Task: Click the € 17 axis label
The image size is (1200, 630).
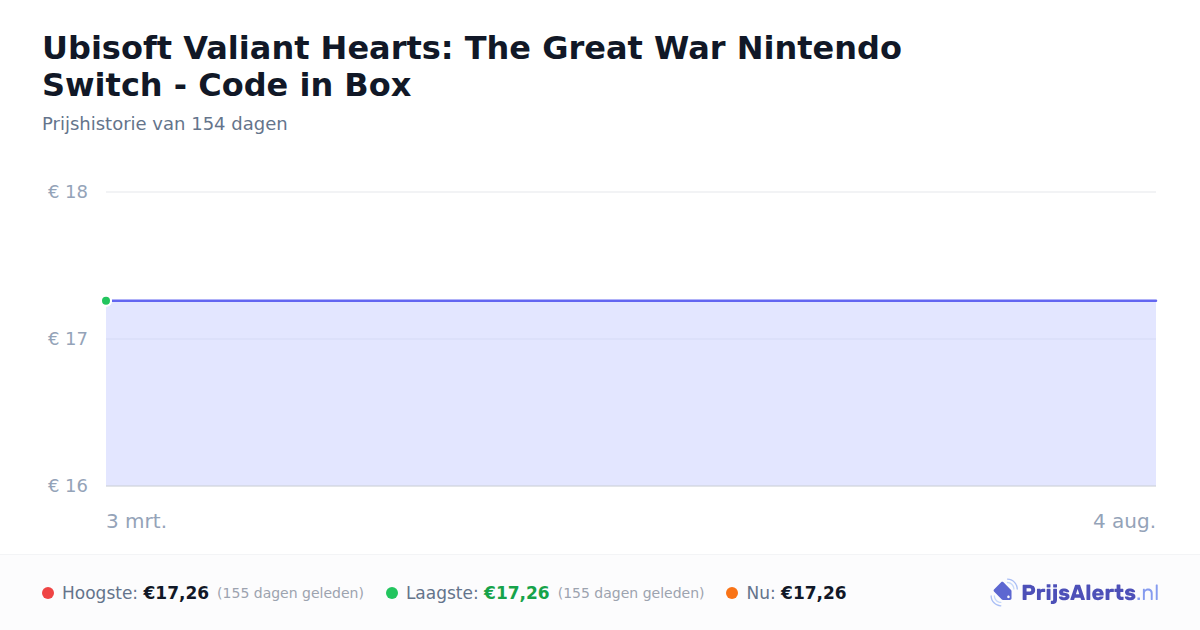Action: point(68,339)
